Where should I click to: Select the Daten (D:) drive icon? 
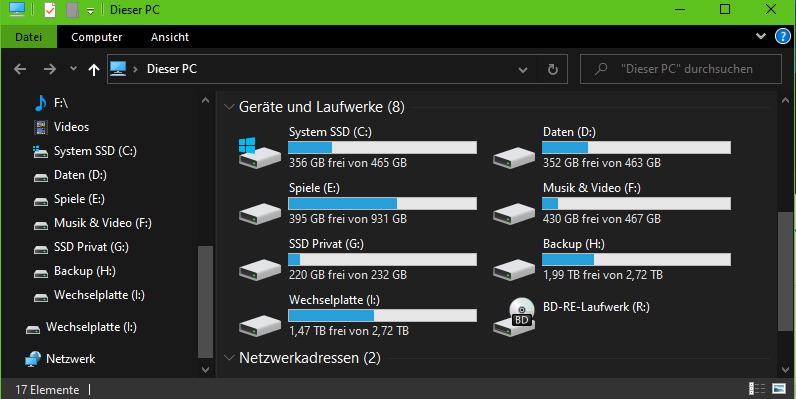coord(513,157)
